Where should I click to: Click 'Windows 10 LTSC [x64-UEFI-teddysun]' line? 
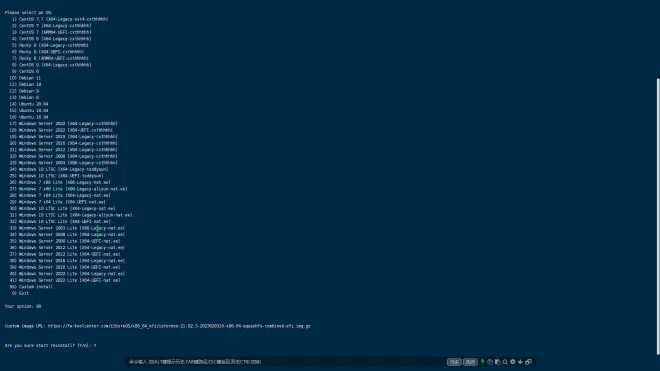(56, 176)
